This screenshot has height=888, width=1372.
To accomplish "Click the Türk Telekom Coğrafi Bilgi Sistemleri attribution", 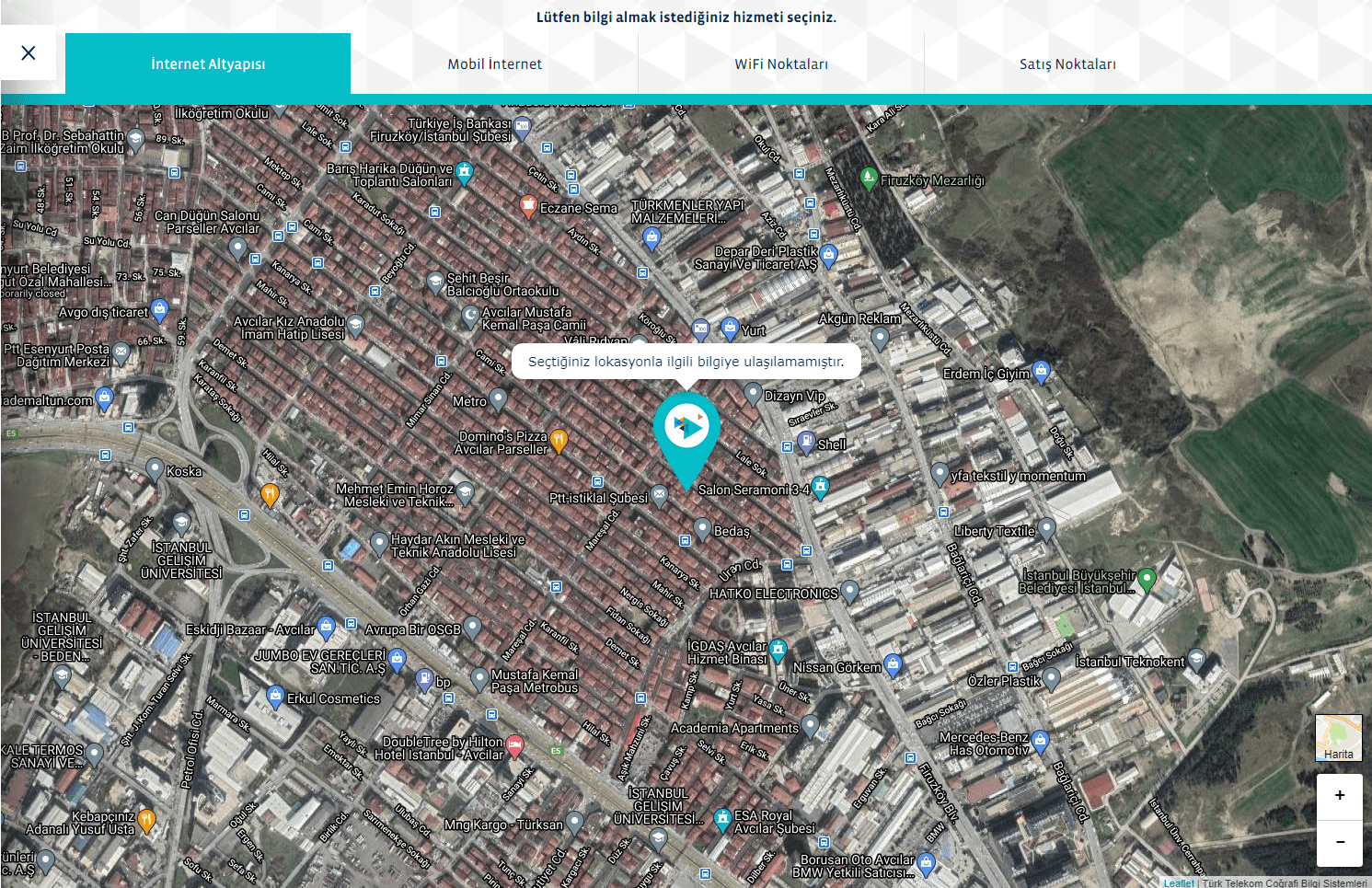I will coord(1285,883).
